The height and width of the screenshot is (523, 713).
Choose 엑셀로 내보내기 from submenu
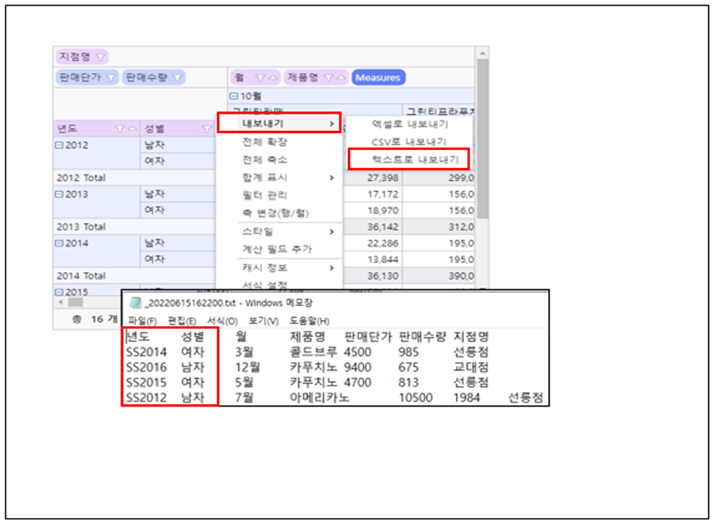click(410, 124)
